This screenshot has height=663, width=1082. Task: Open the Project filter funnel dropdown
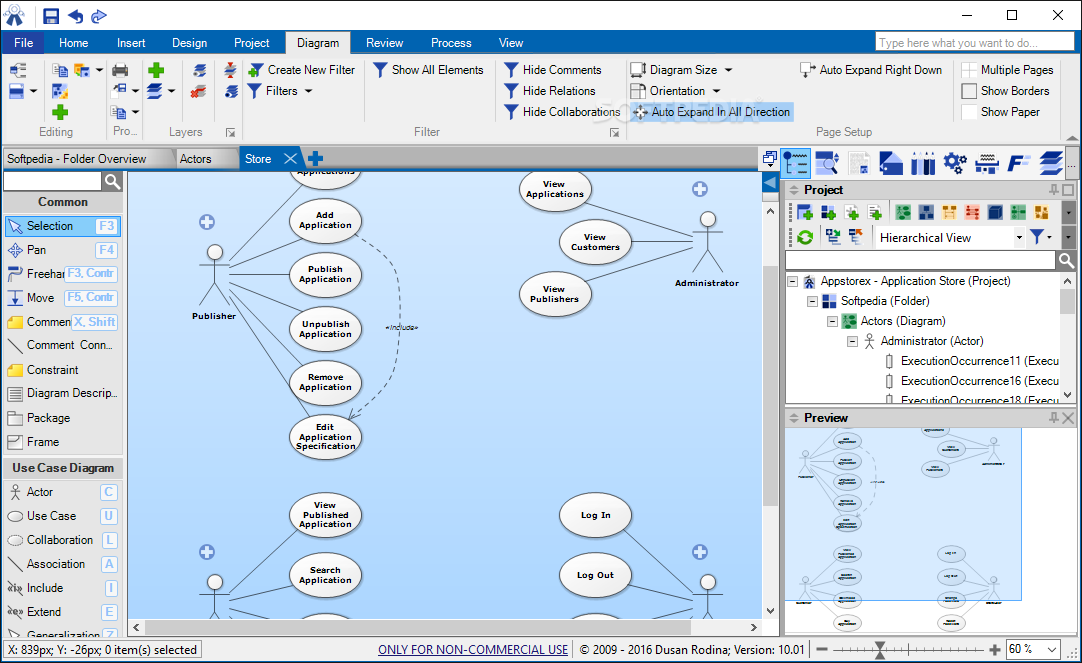(x=1041, y=237)
